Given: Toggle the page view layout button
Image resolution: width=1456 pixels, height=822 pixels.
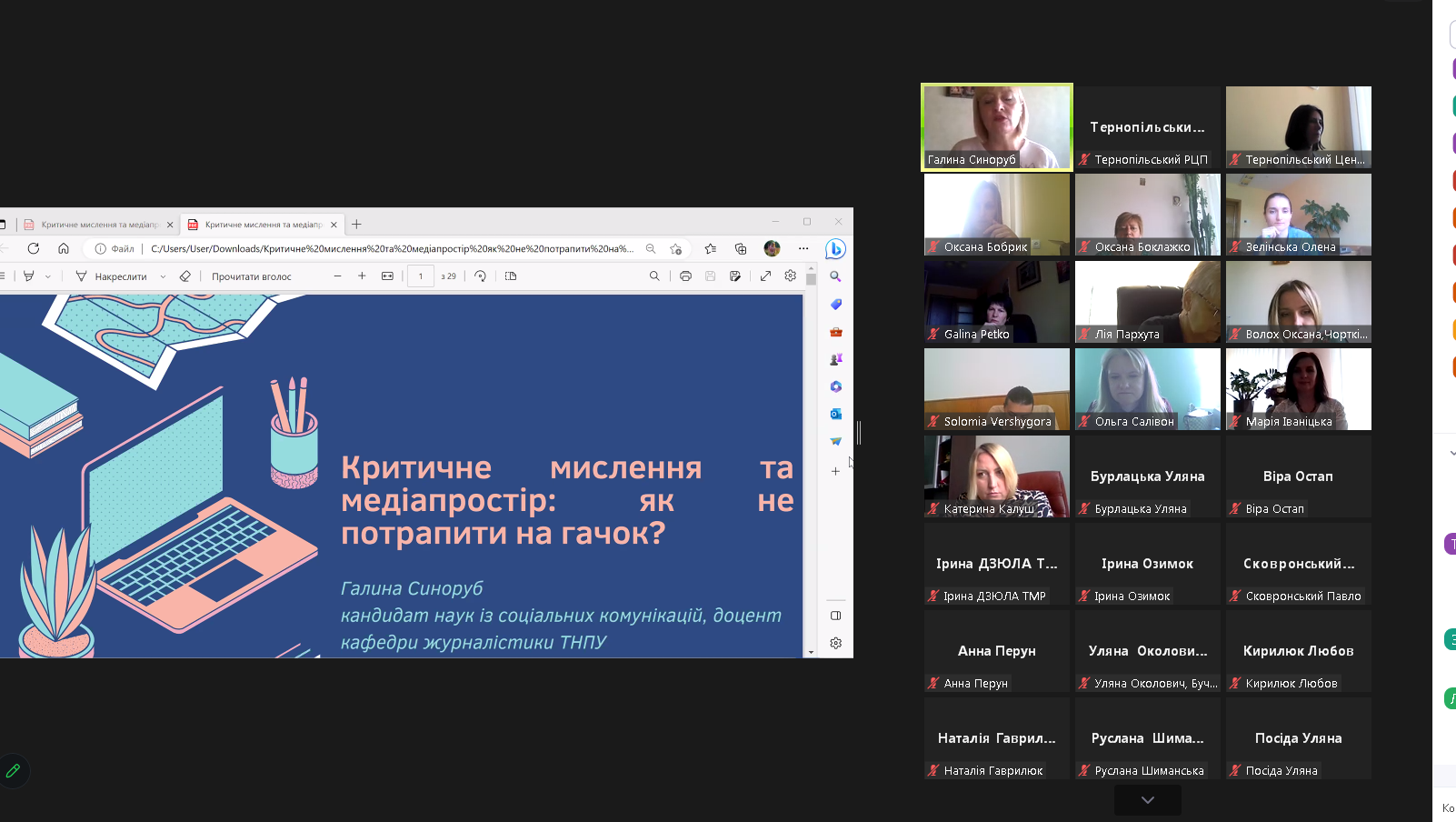Looking at the screenshot, I should click(x=511, y=276).
